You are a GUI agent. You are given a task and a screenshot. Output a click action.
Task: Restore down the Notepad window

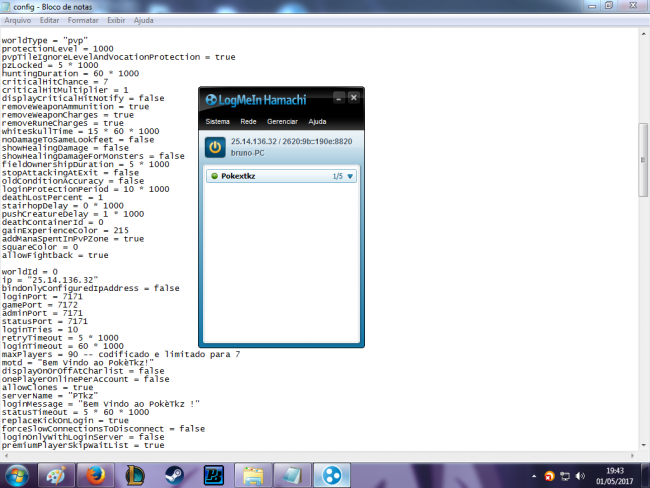(x=609, y=5)
